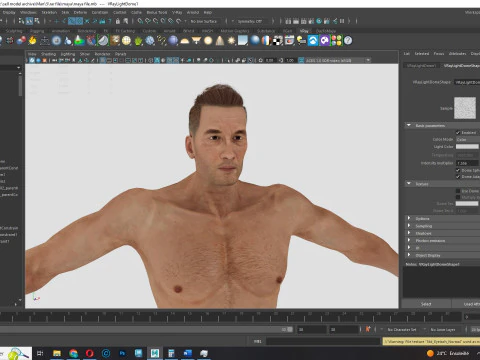The width and height of the screenshot is (480, 360).
Task: Toggle the Dome Adaptive checkbox
Action: (458, 177)
